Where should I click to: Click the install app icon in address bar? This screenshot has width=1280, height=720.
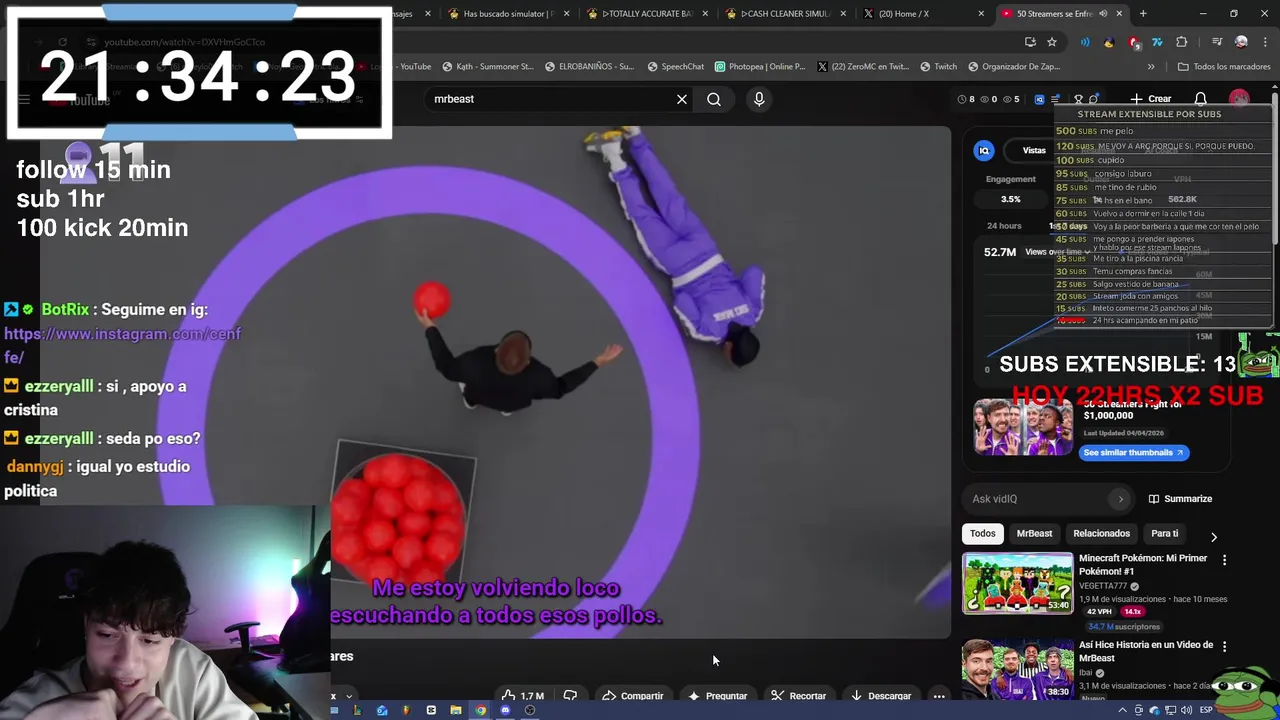1030,42
